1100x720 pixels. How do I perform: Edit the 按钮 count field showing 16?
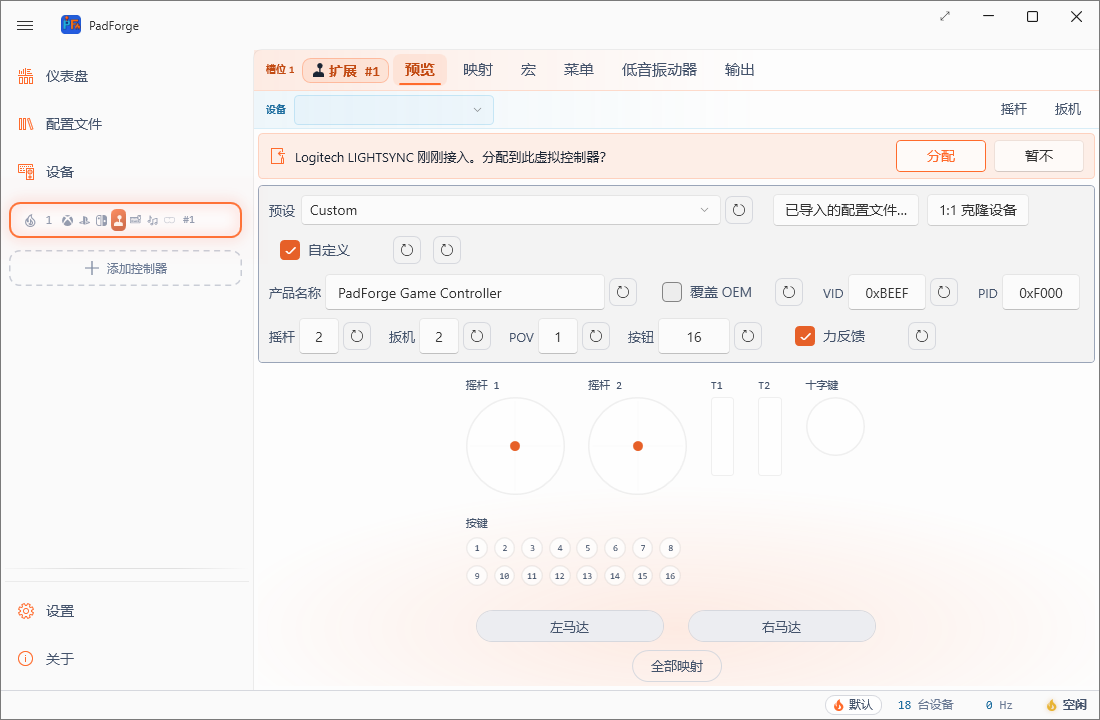pyautogui.click(x=694, y=337)
